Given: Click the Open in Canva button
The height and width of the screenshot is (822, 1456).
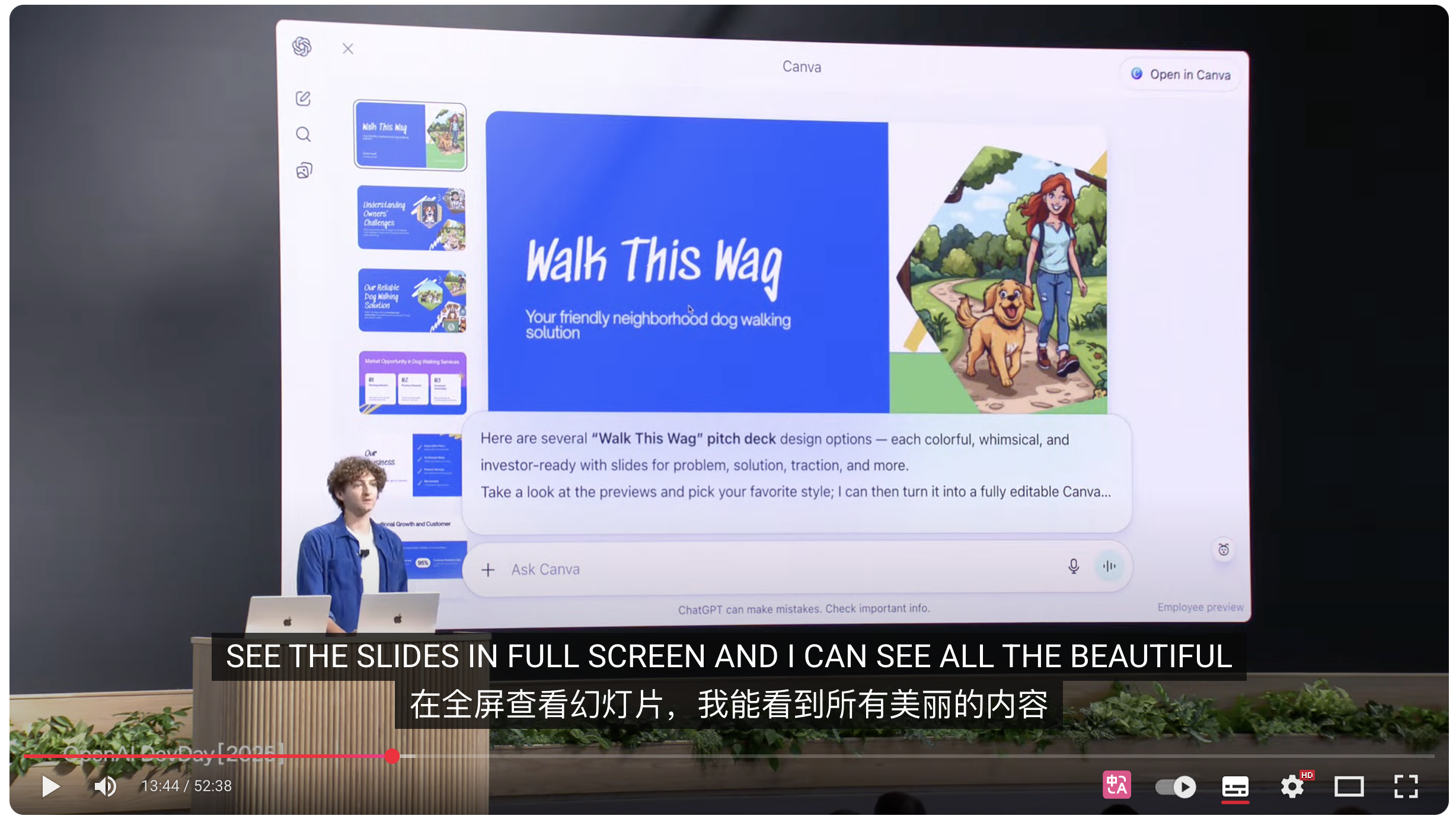Looking at the screenshot, I should tap(1180, 75).
